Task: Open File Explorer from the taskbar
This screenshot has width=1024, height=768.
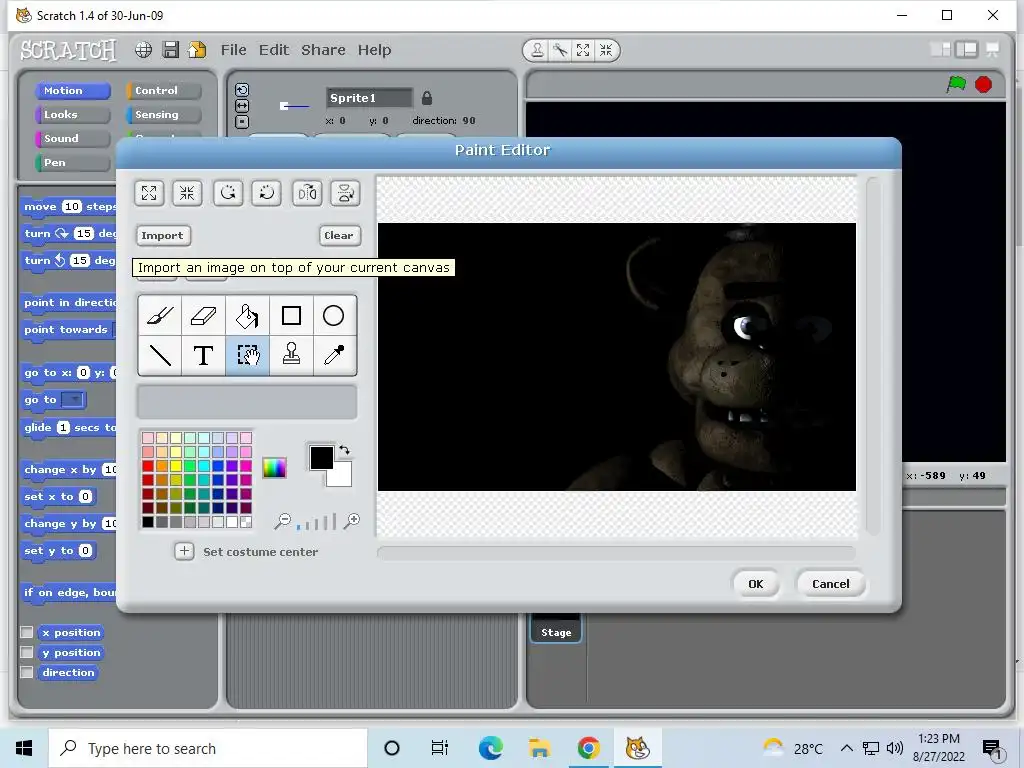Action: tap(539, 748)
